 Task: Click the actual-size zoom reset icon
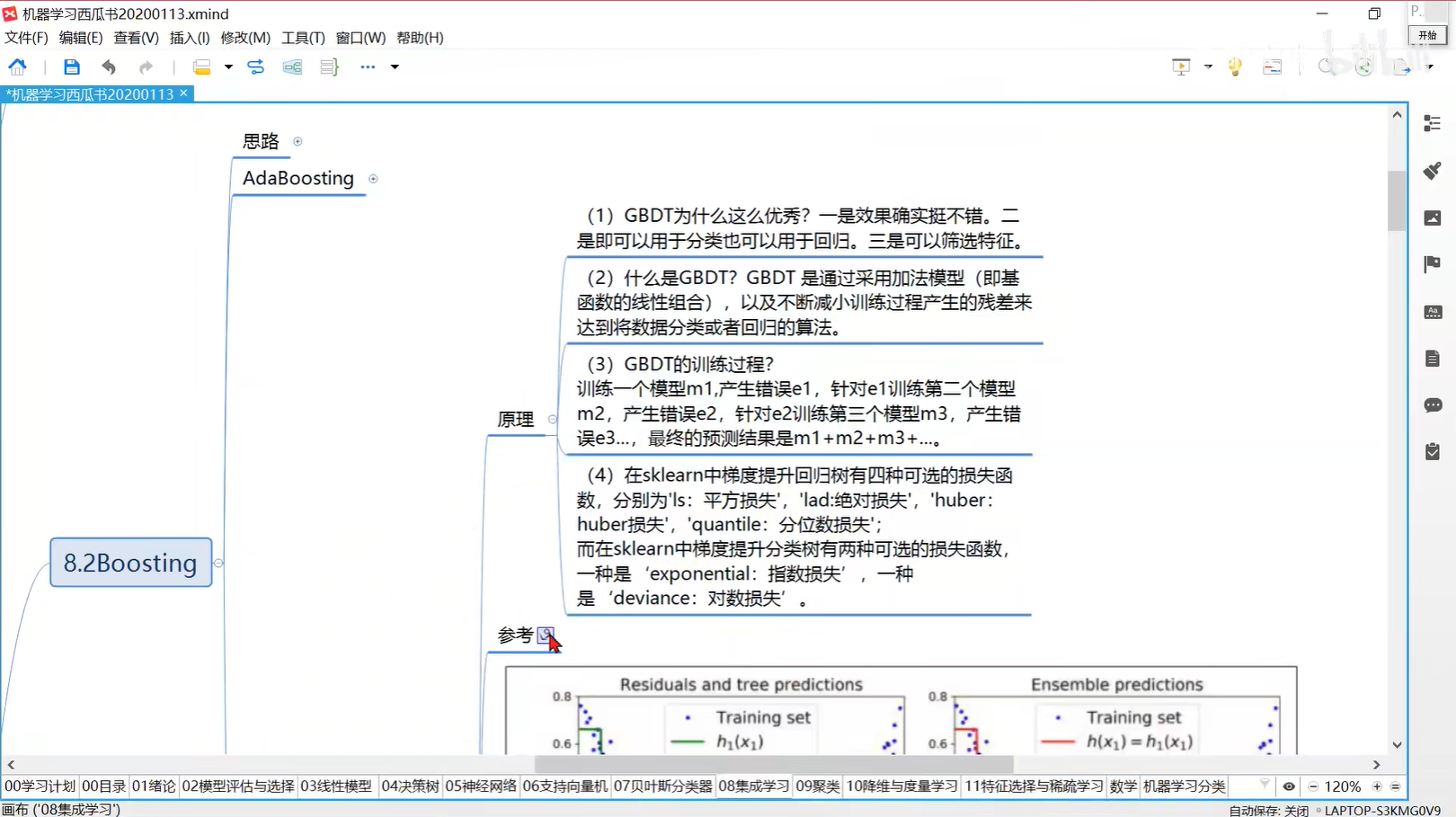pos(1395,786)
